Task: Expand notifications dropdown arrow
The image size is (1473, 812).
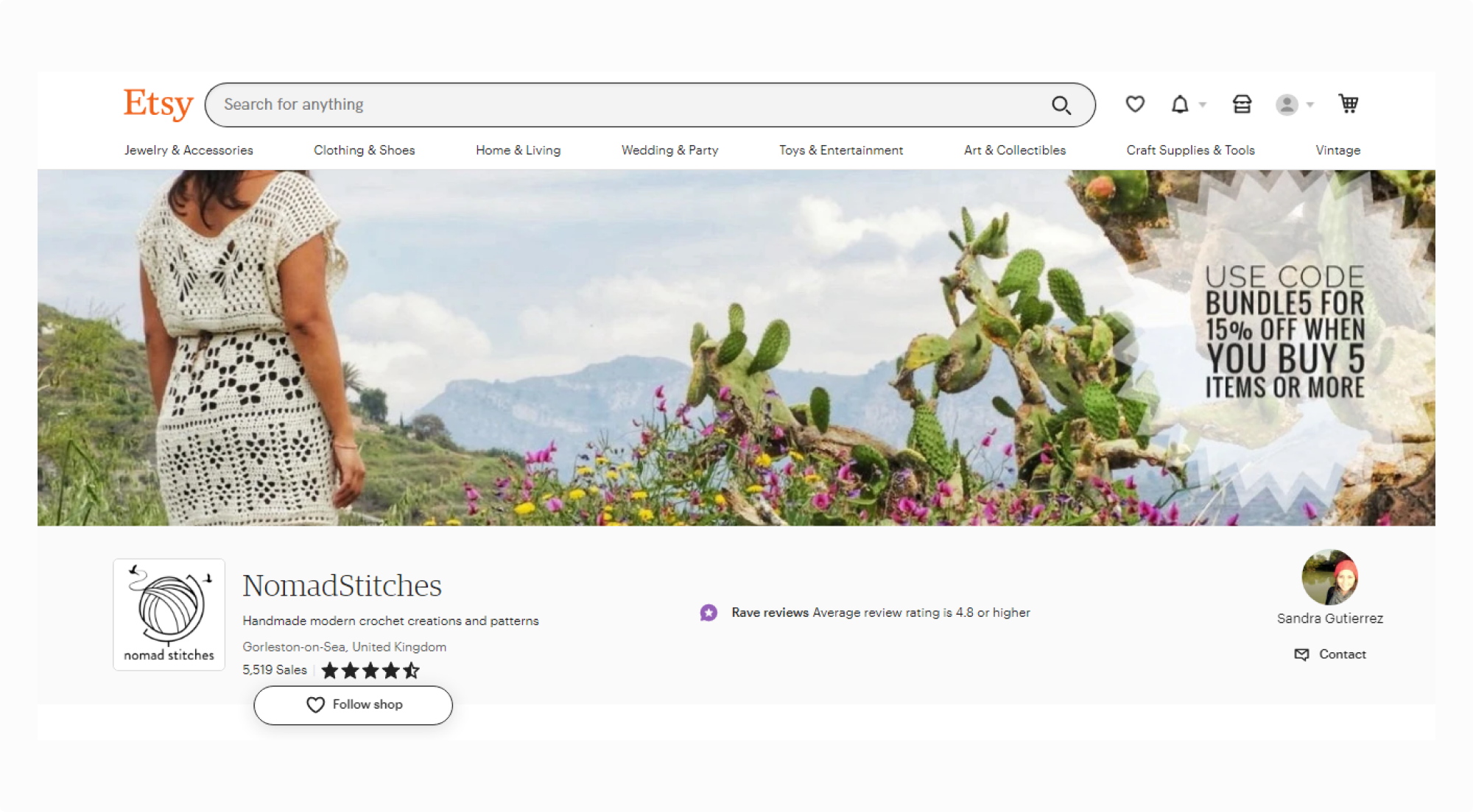Action: (1203, 105)
